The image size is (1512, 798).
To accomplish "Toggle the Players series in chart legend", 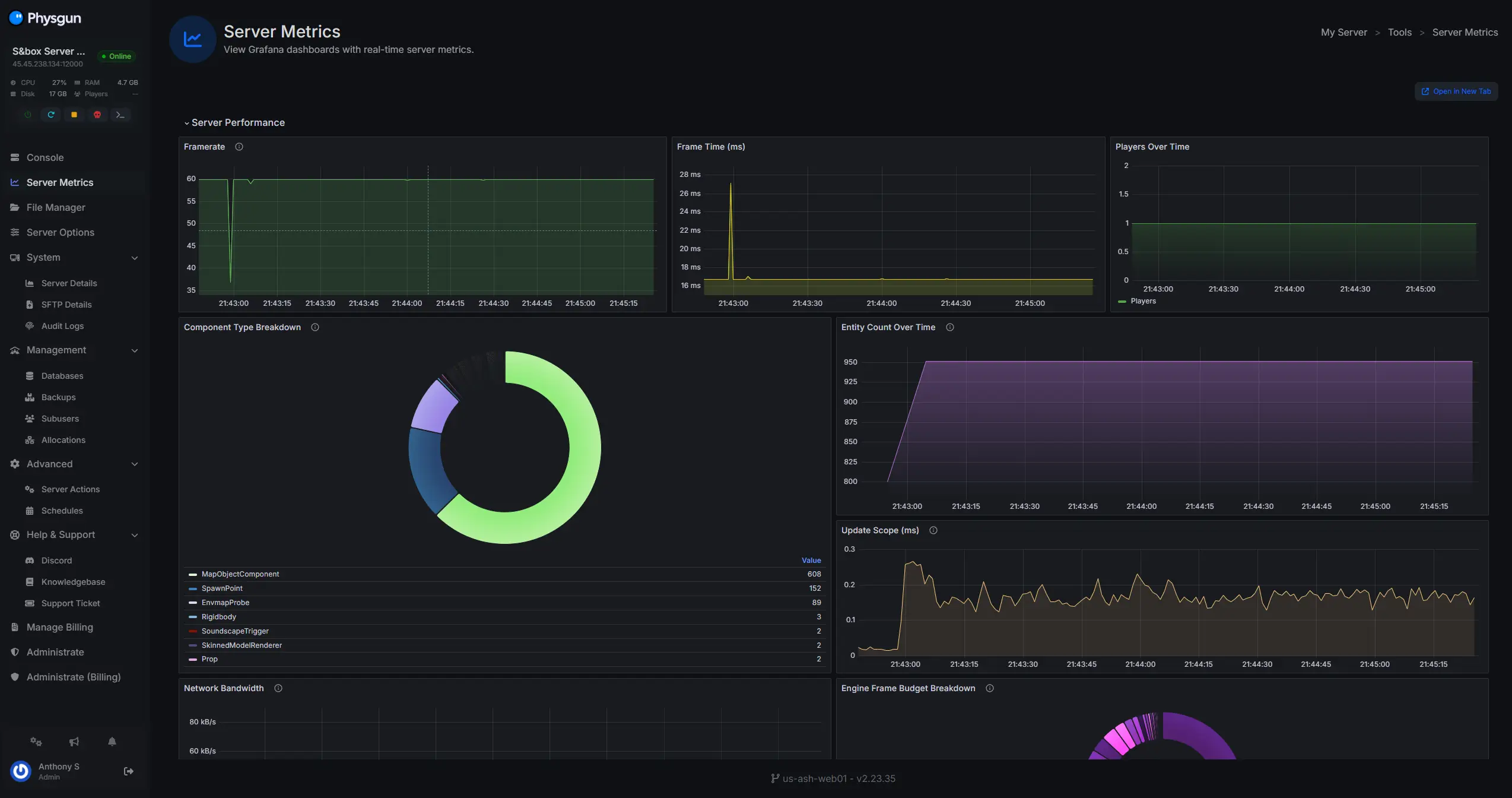I will tap(1142, 301).
